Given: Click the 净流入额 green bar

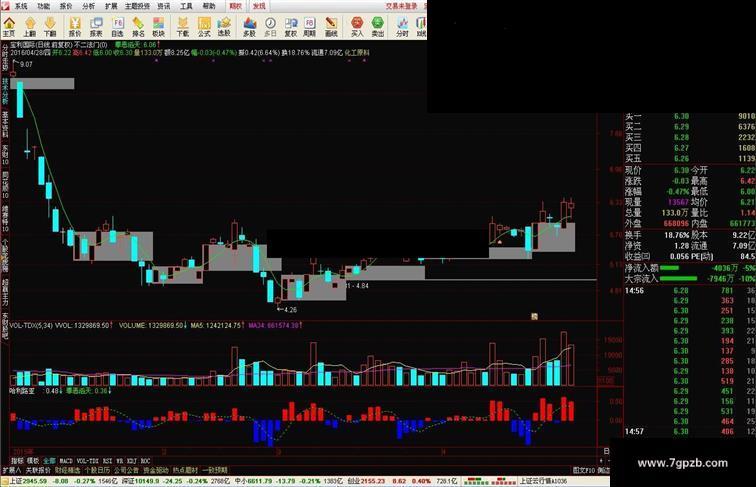Looking at the screenshot, I should (669, 268).
